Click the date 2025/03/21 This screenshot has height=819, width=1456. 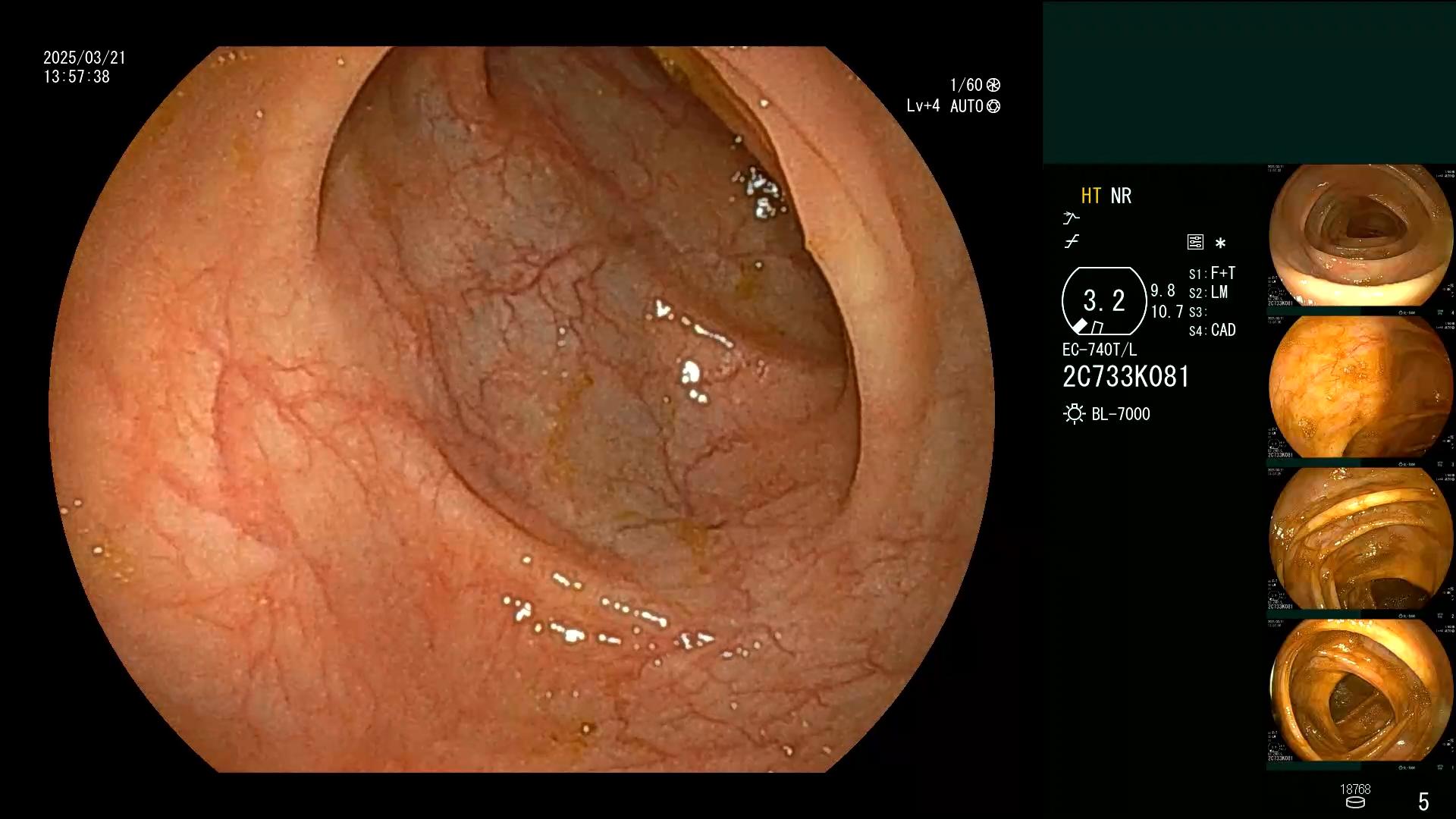(84, 58)
